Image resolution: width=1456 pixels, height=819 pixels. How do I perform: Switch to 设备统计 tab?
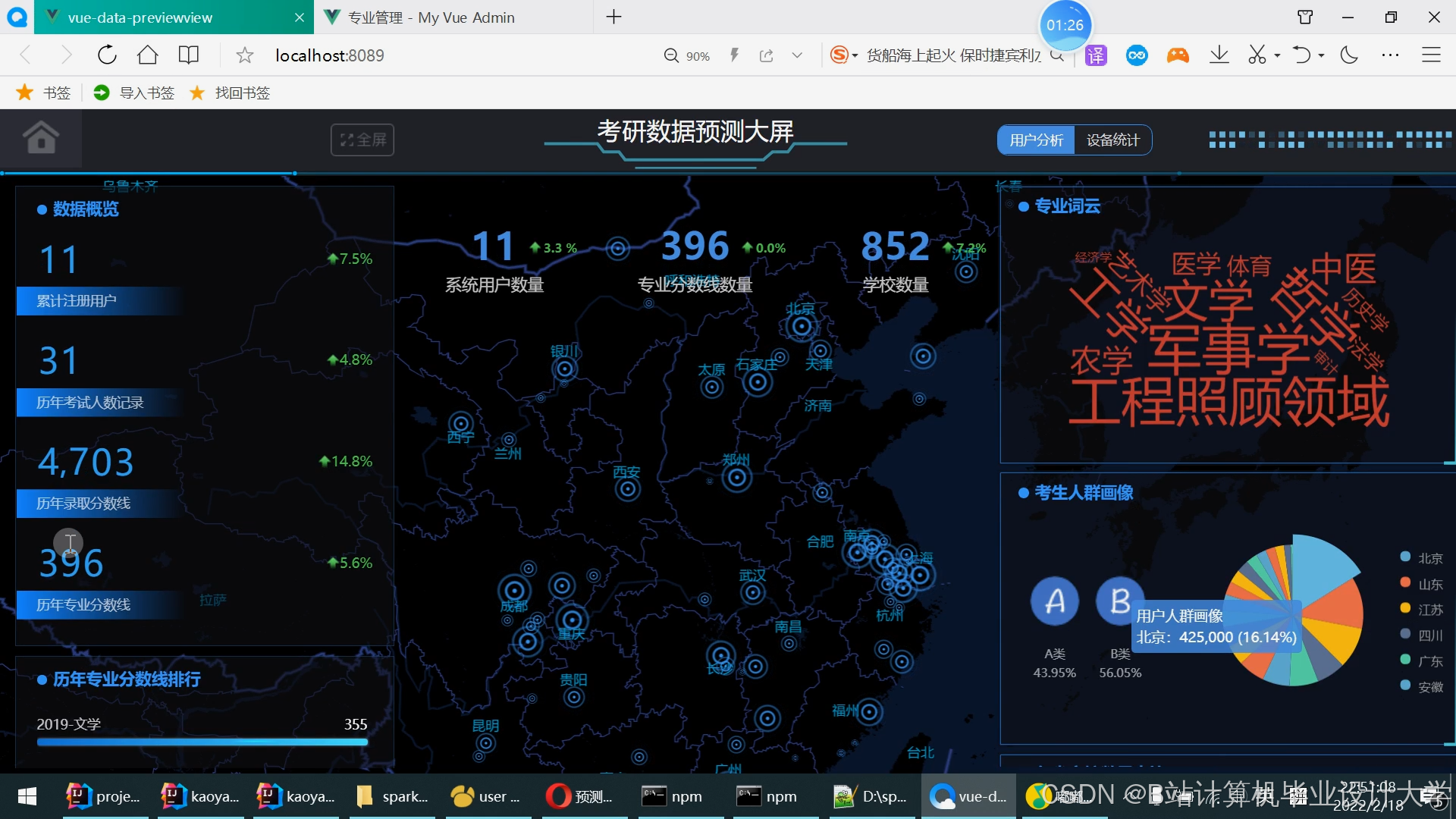click(x=1112, y=140)
